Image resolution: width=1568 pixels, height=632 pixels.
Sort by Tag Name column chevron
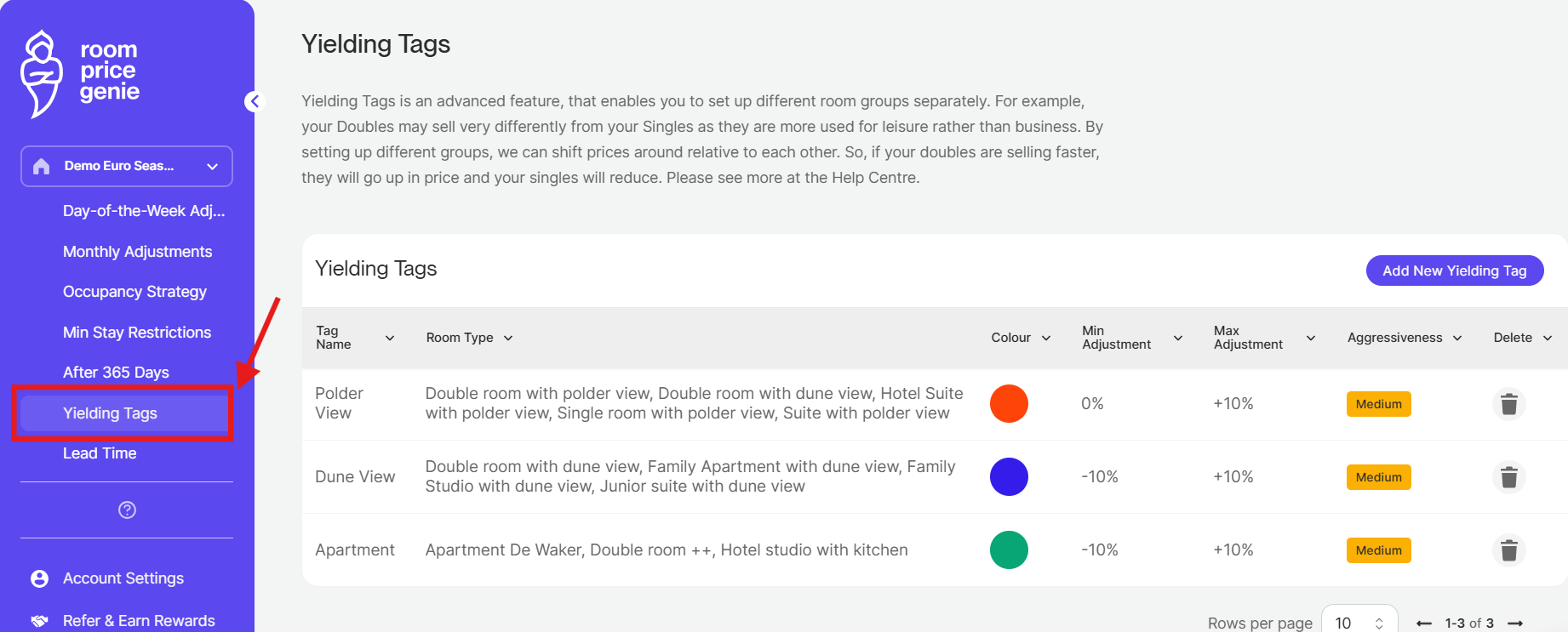tap(390, 338)
